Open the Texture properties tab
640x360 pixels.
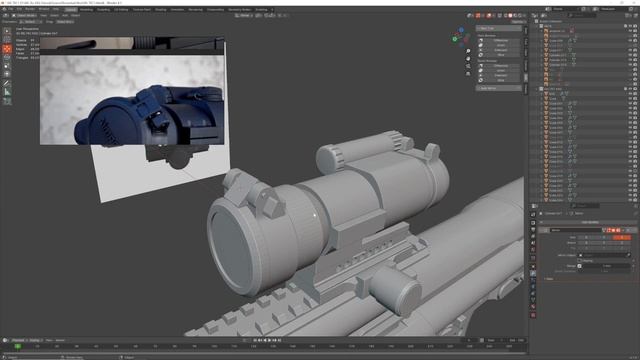533,315
